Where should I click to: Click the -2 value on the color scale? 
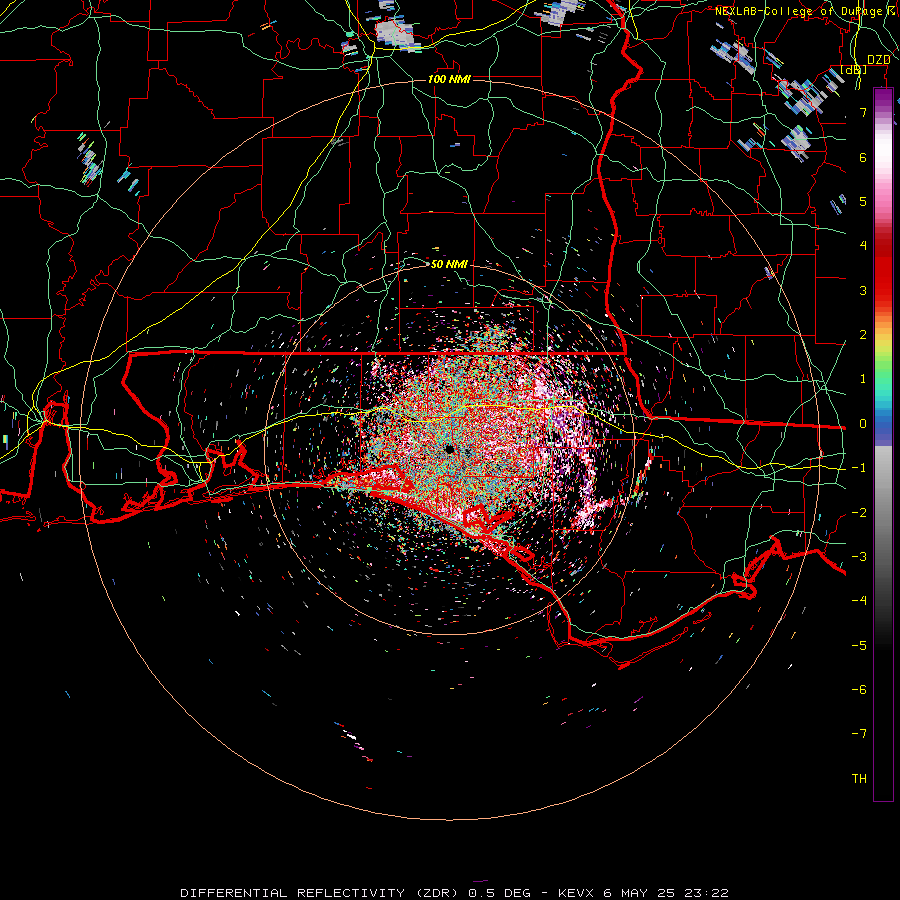859,513
